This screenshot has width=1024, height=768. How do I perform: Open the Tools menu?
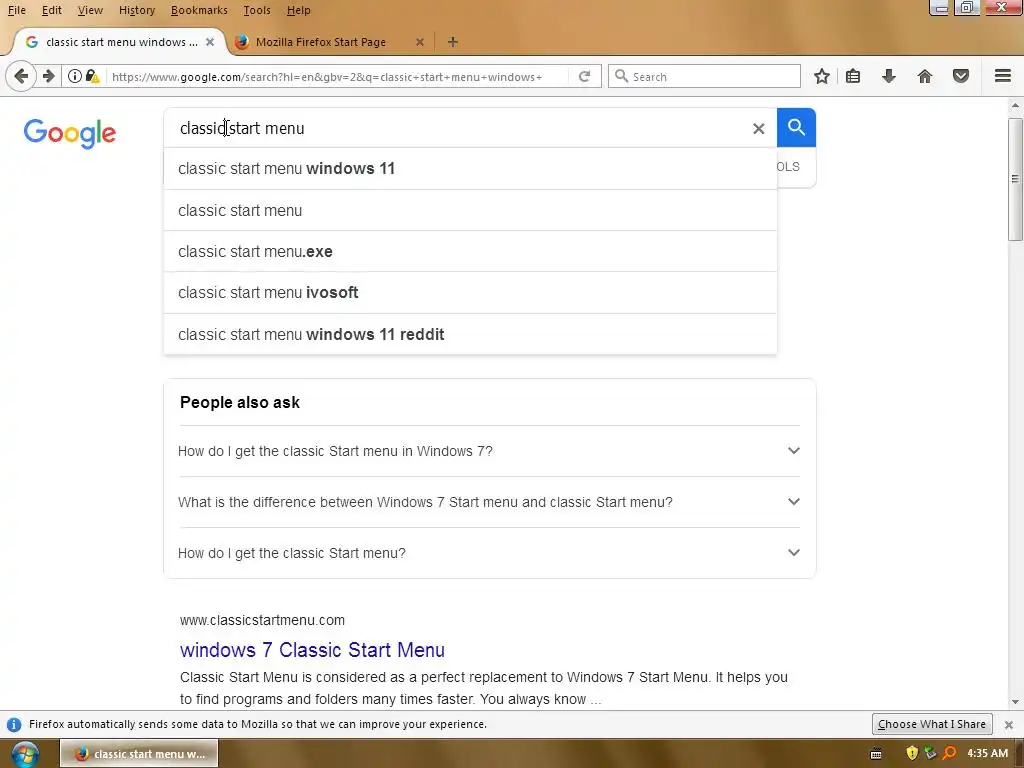coord(257,10)
